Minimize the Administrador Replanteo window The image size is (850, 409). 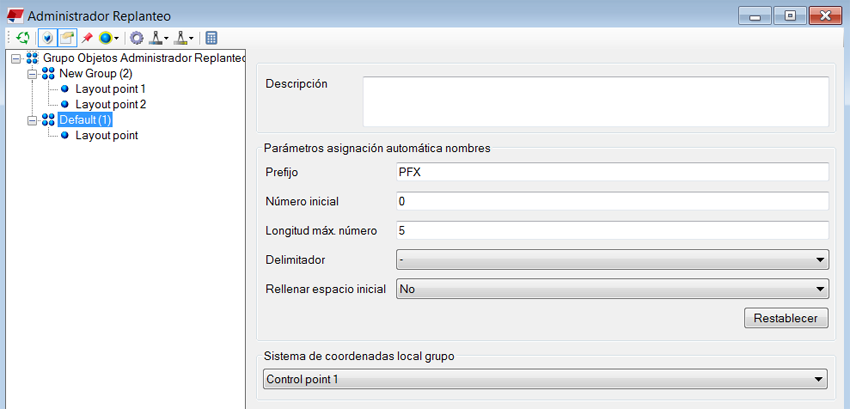point(755,16)
